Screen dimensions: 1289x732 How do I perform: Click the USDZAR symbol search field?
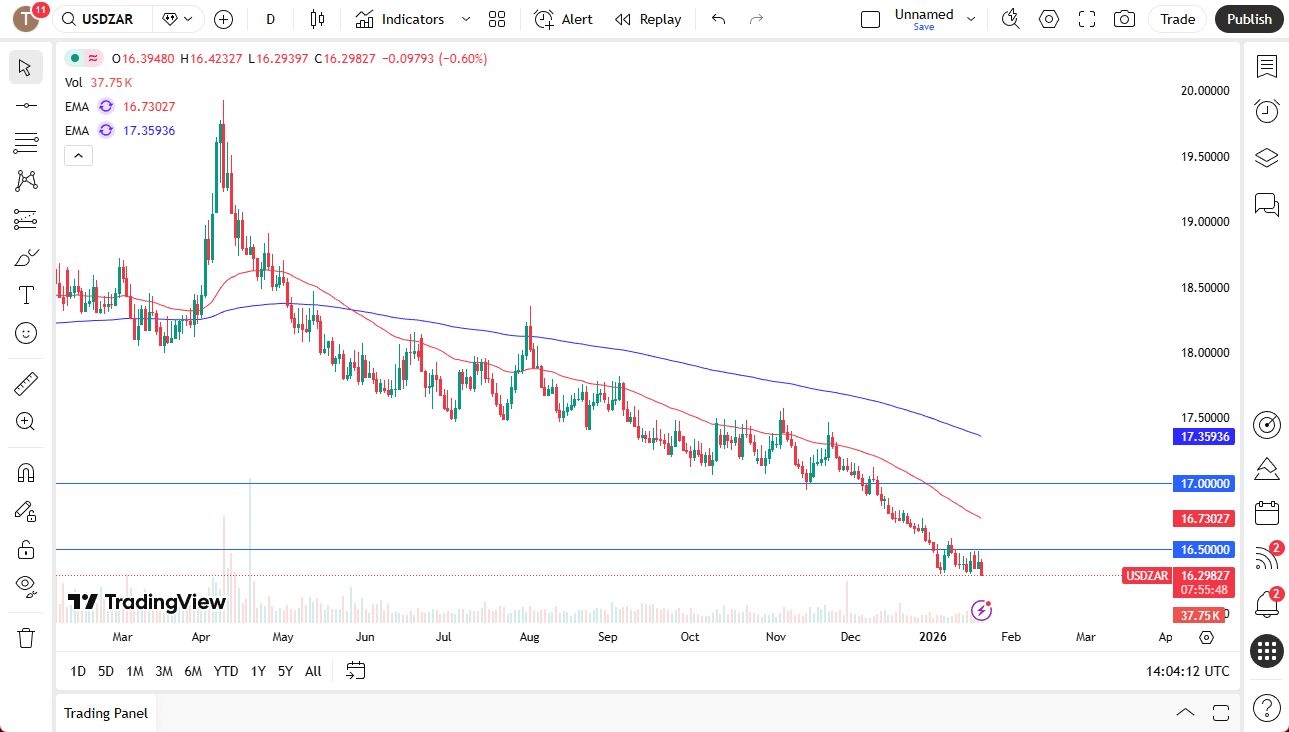coord(100,18)
